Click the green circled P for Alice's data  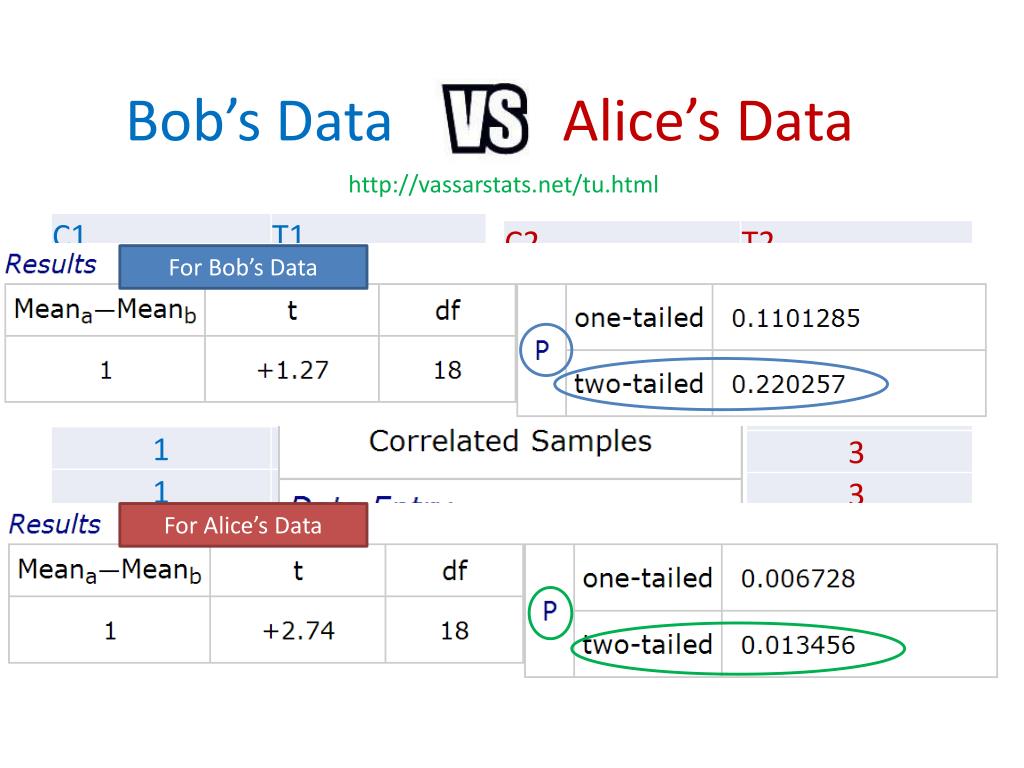click(x=550, y=612)
